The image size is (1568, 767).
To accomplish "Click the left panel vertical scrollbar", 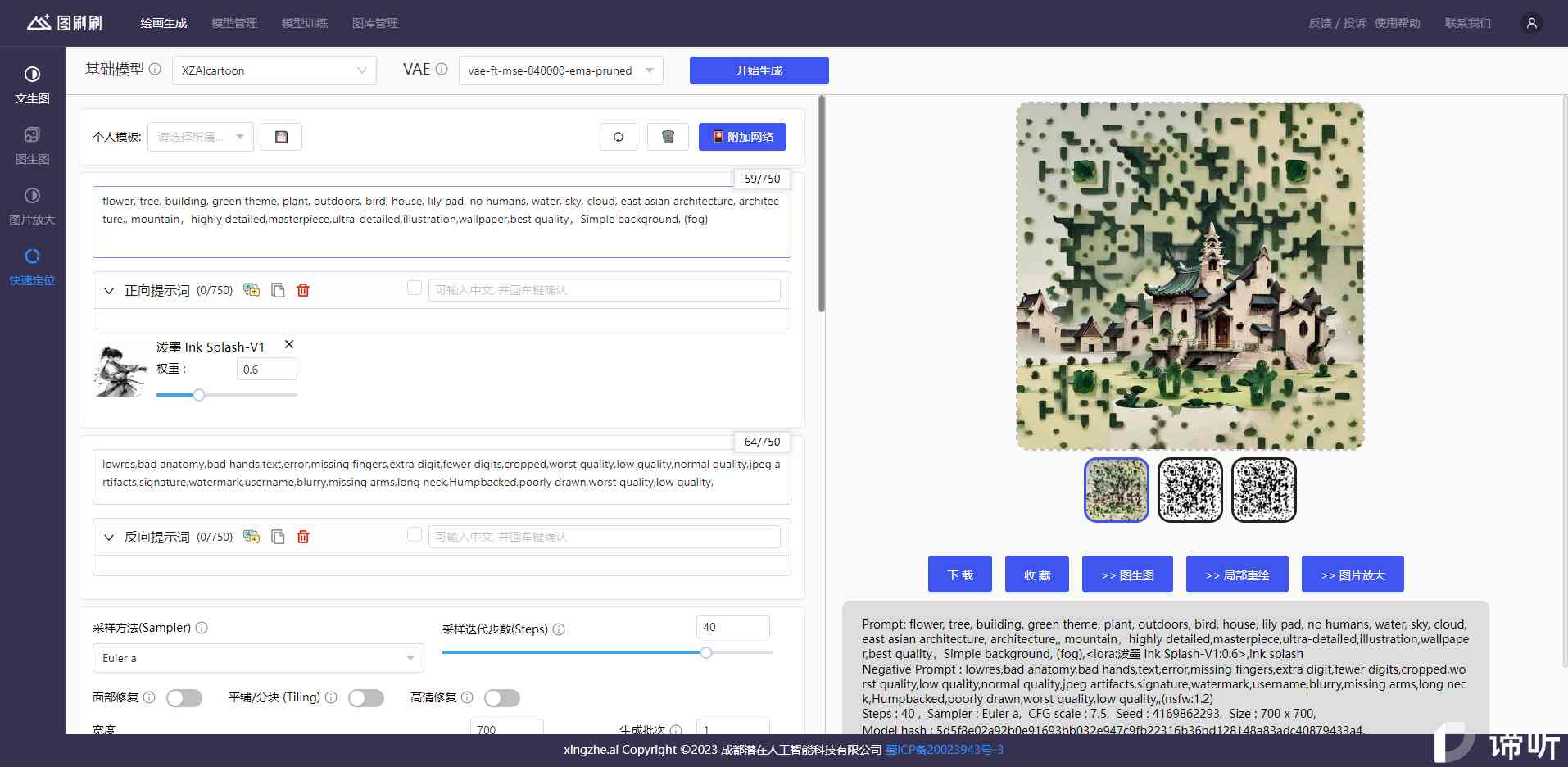I will point(822,205).
